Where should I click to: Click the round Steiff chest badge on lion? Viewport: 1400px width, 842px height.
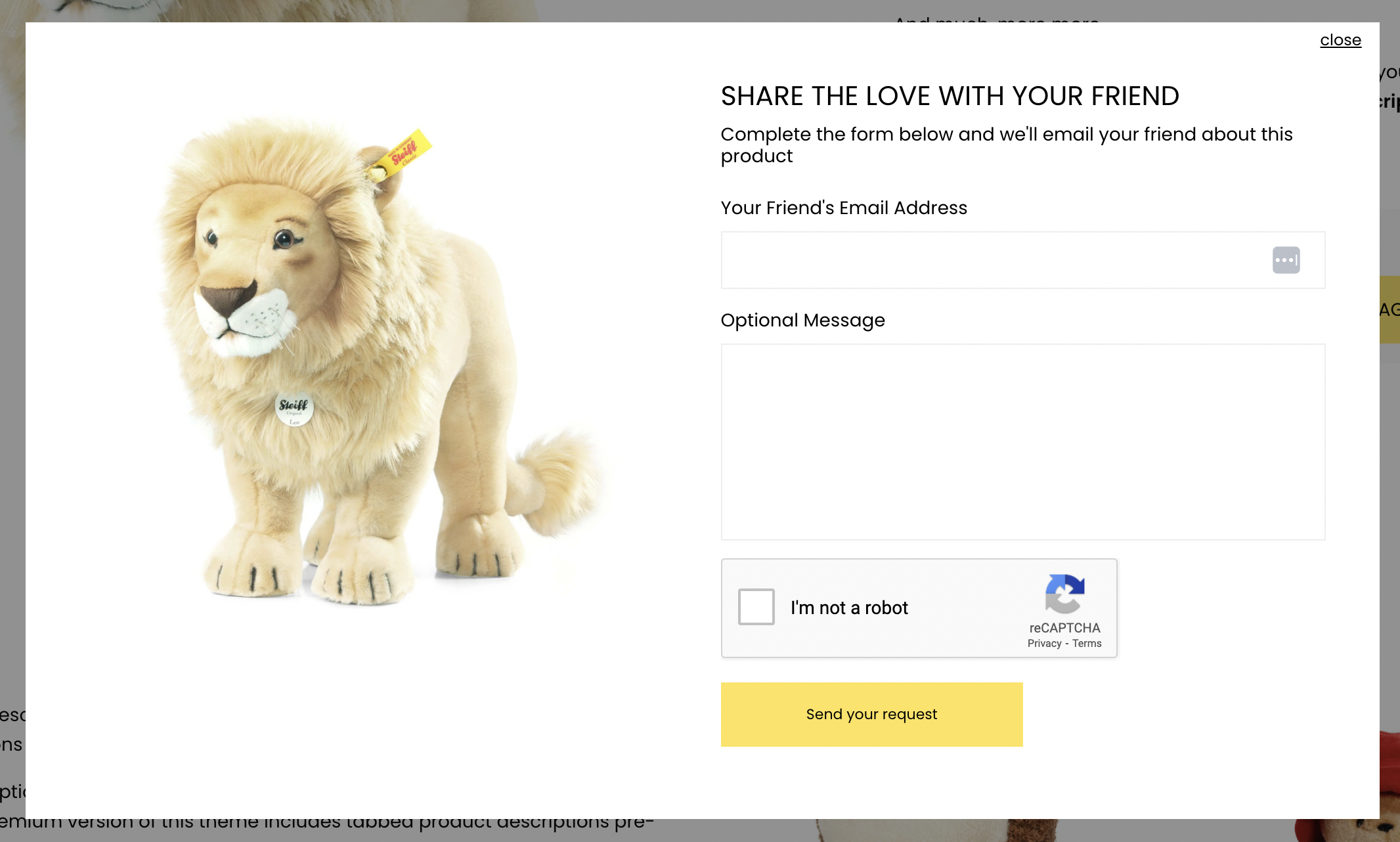tap(294, 409)
